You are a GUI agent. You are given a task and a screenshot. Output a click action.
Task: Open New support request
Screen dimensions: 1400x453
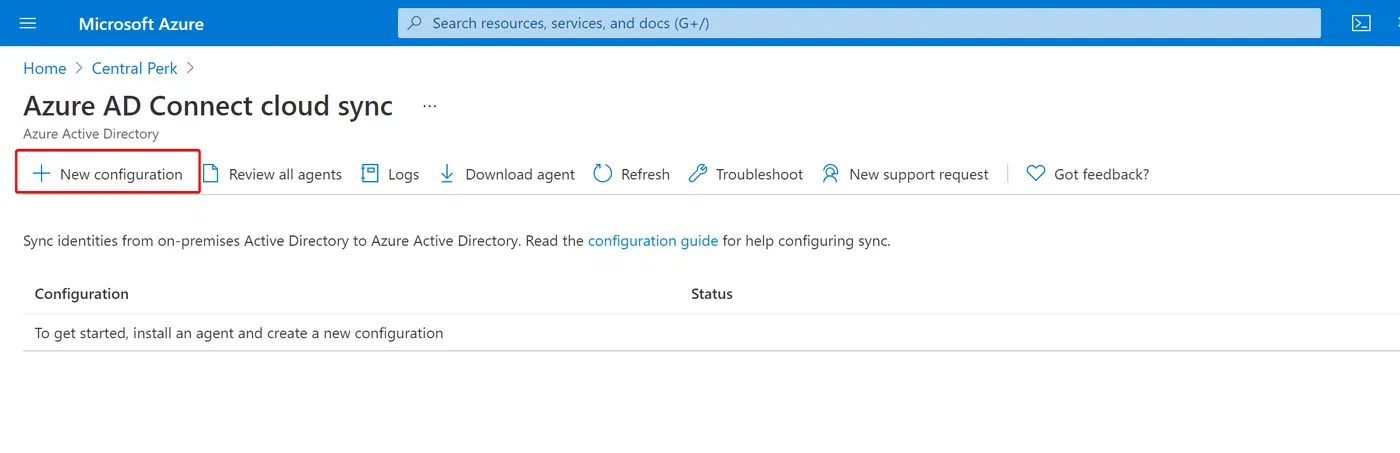[x=905, y=174]
